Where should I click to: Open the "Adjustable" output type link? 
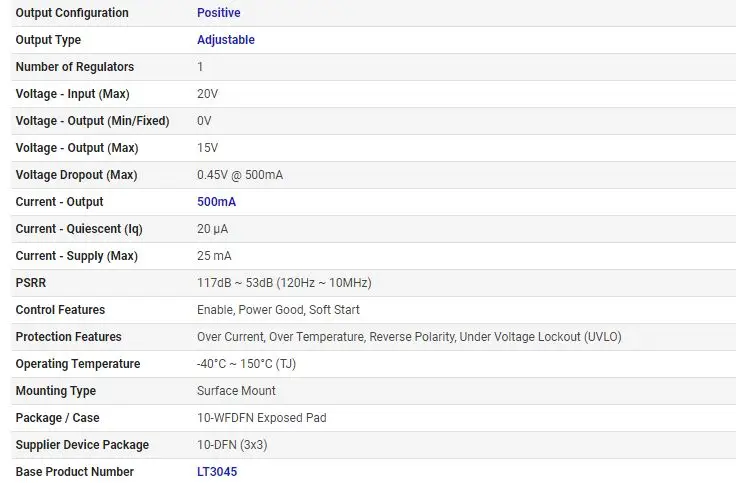(225, 40)
